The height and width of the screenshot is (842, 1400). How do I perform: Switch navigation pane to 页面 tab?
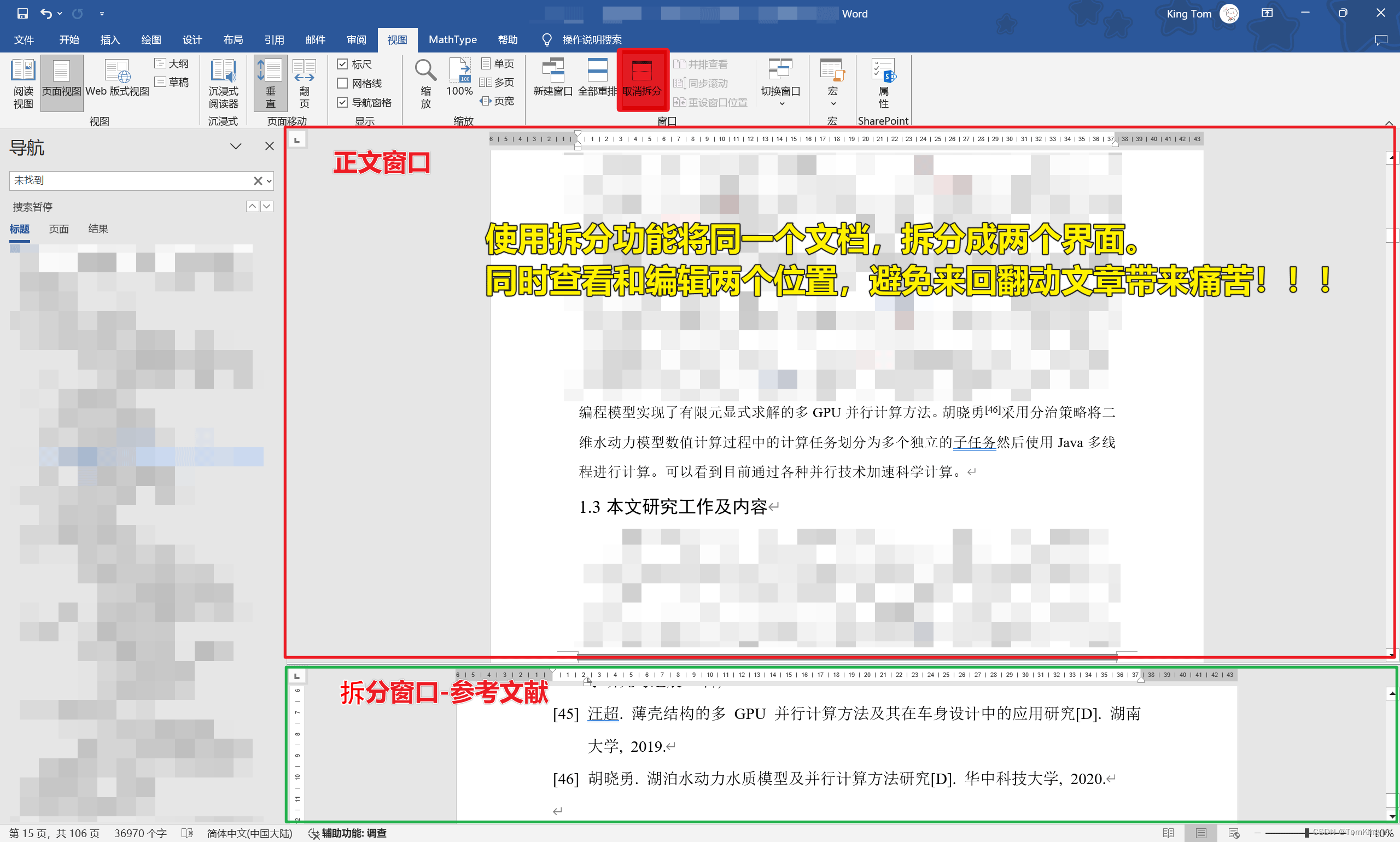pyautogui.click(x=59, y=229)
